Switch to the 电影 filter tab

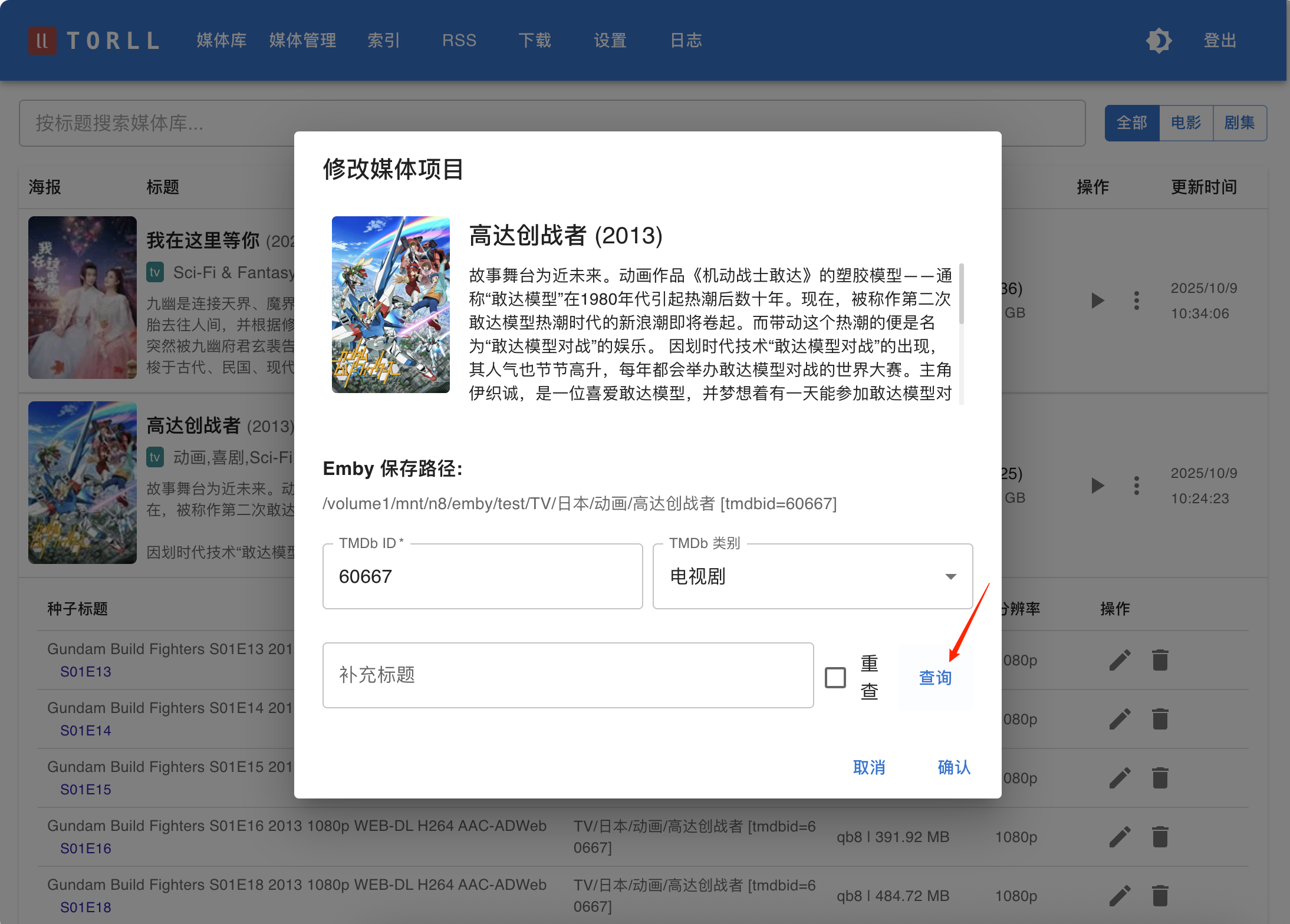point(1186,123)
